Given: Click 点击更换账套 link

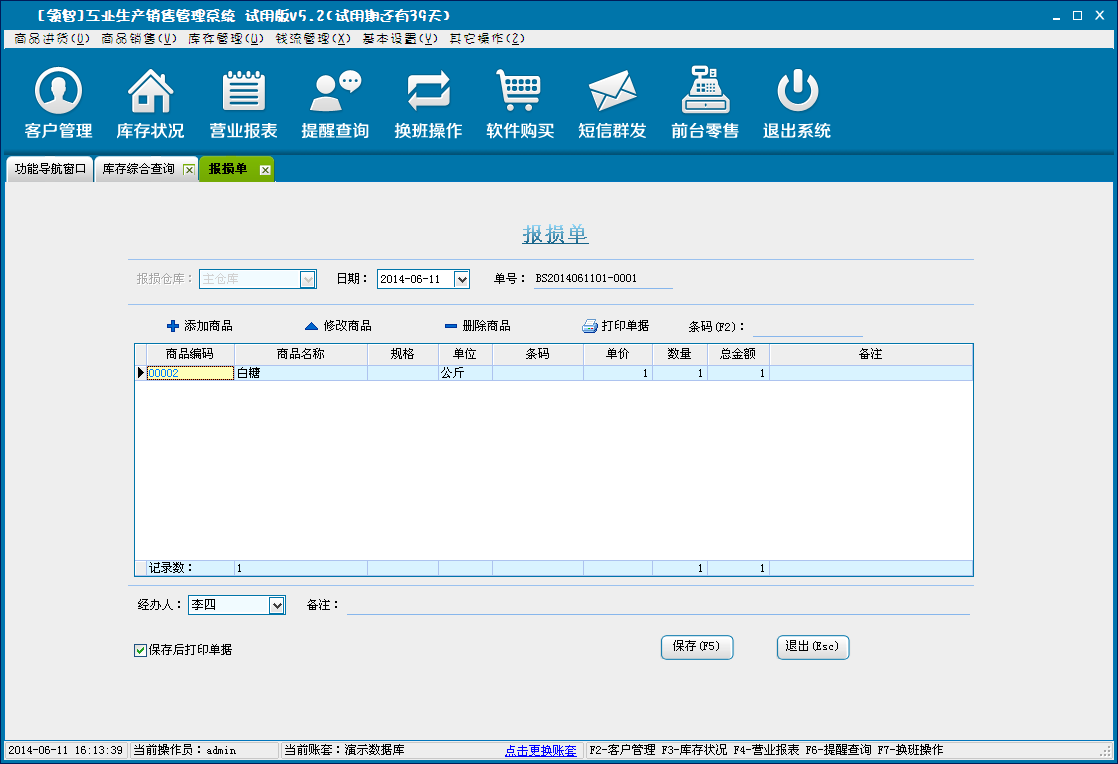Looking at the screenshot, I should [x=540, y=750].
